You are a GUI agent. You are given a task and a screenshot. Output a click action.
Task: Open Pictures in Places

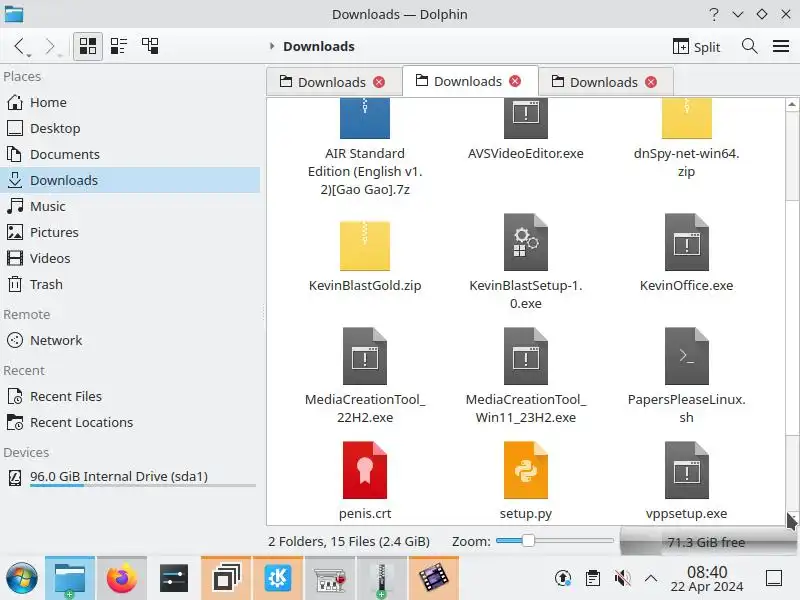pyautogui.click(x=130, y=232)
